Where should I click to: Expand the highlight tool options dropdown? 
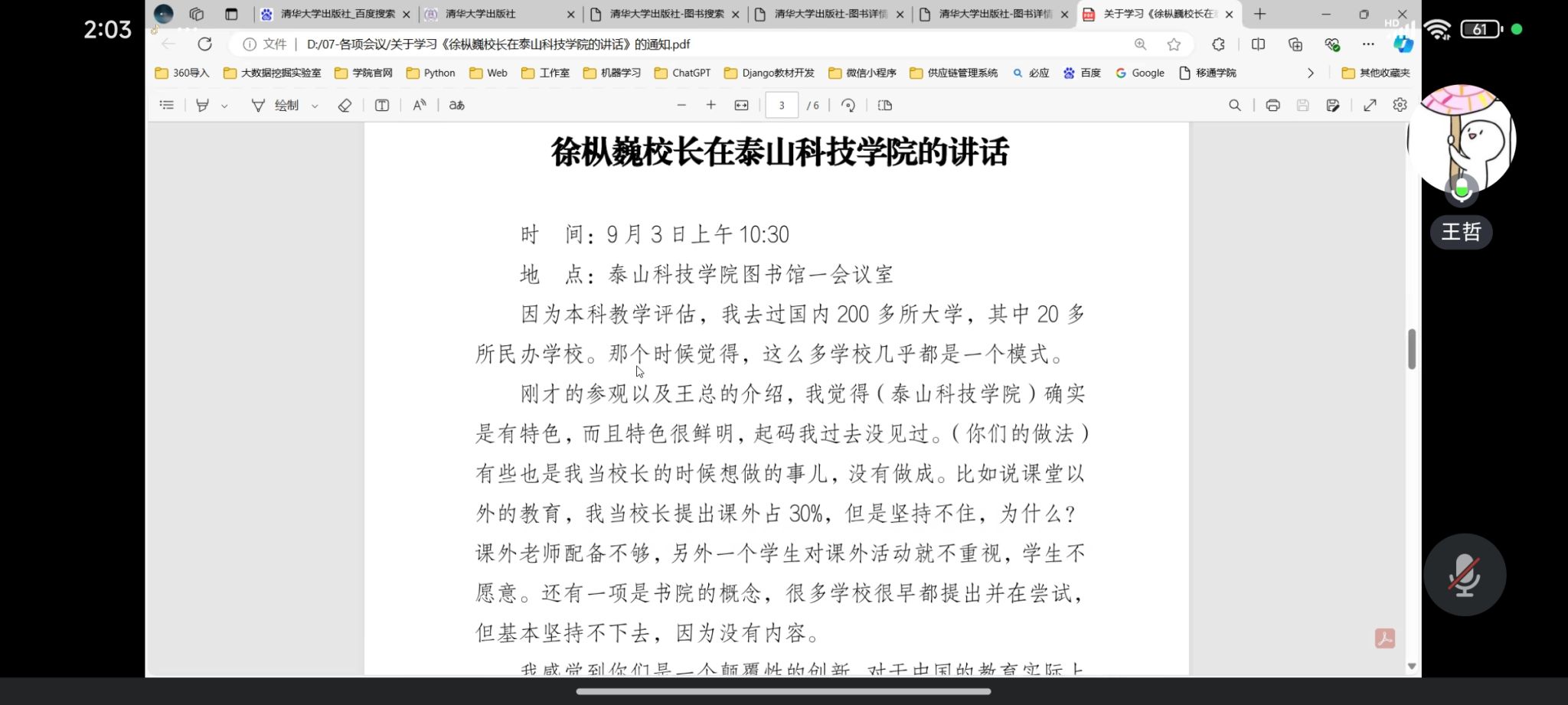click(x=224, y=106)
